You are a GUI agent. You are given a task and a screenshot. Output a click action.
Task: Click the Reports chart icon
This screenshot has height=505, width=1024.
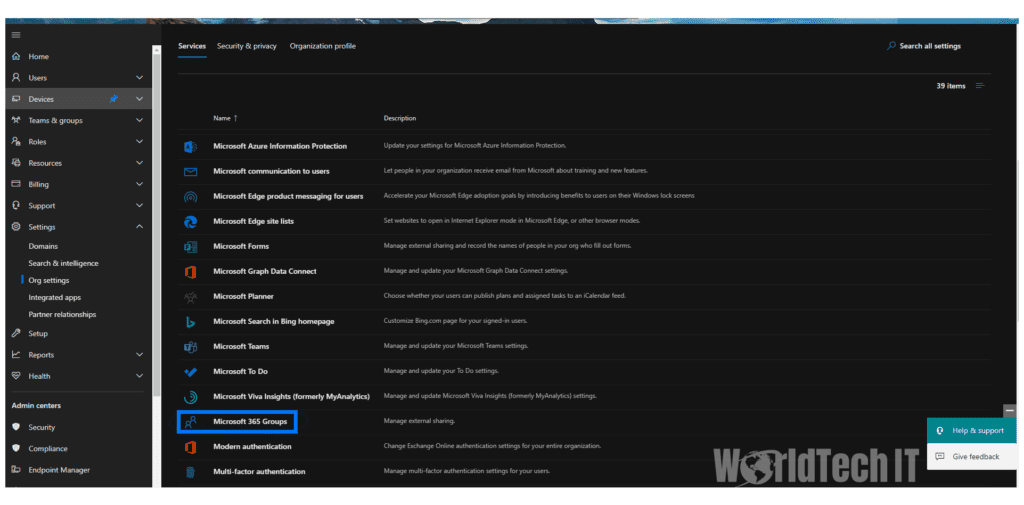[x=16, y=355]
